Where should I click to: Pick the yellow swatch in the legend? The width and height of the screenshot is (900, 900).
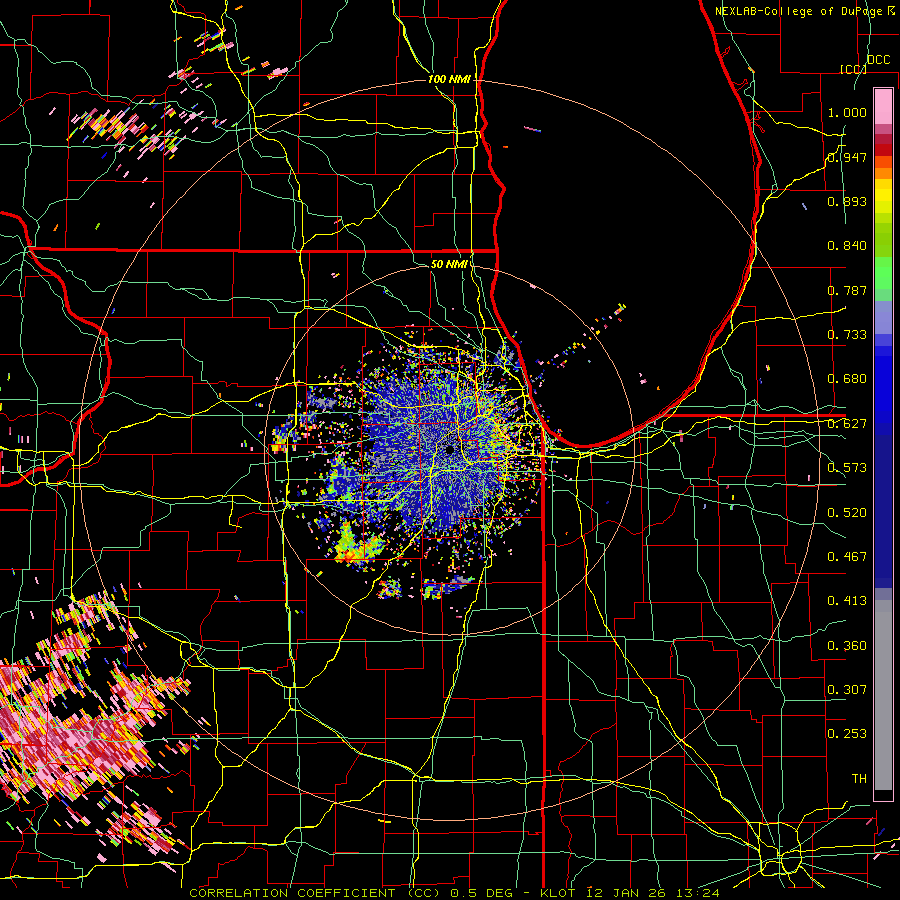[883, 197]
